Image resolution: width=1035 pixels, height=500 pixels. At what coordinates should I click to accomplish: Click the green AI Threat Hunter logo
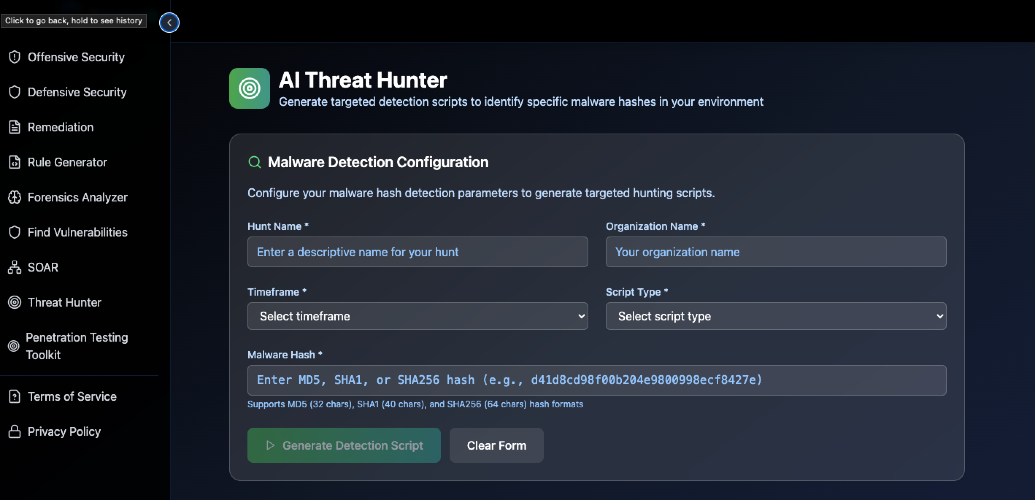(x=250, y=89)
